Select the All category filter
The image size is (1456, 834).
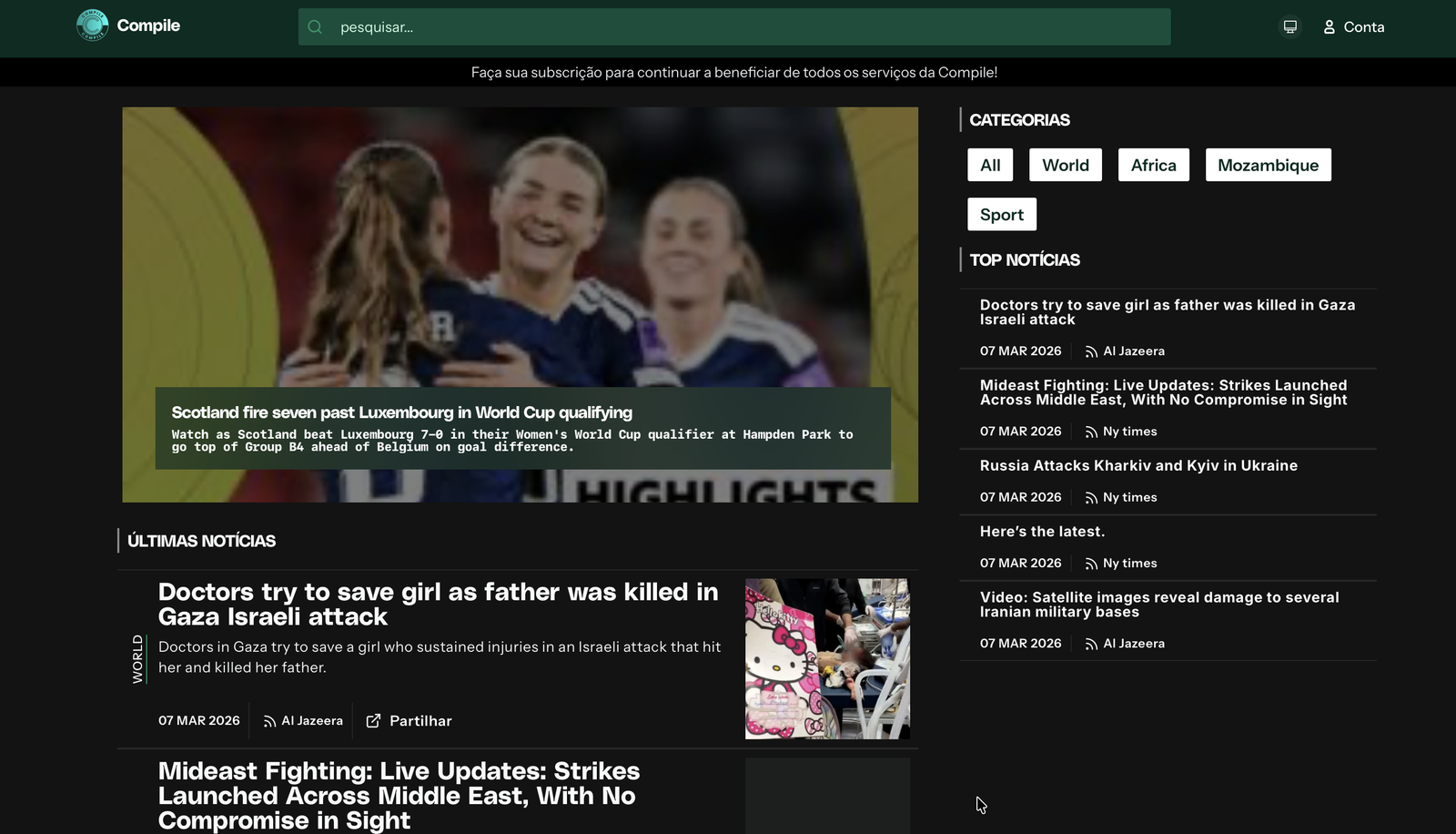[990, 165]
